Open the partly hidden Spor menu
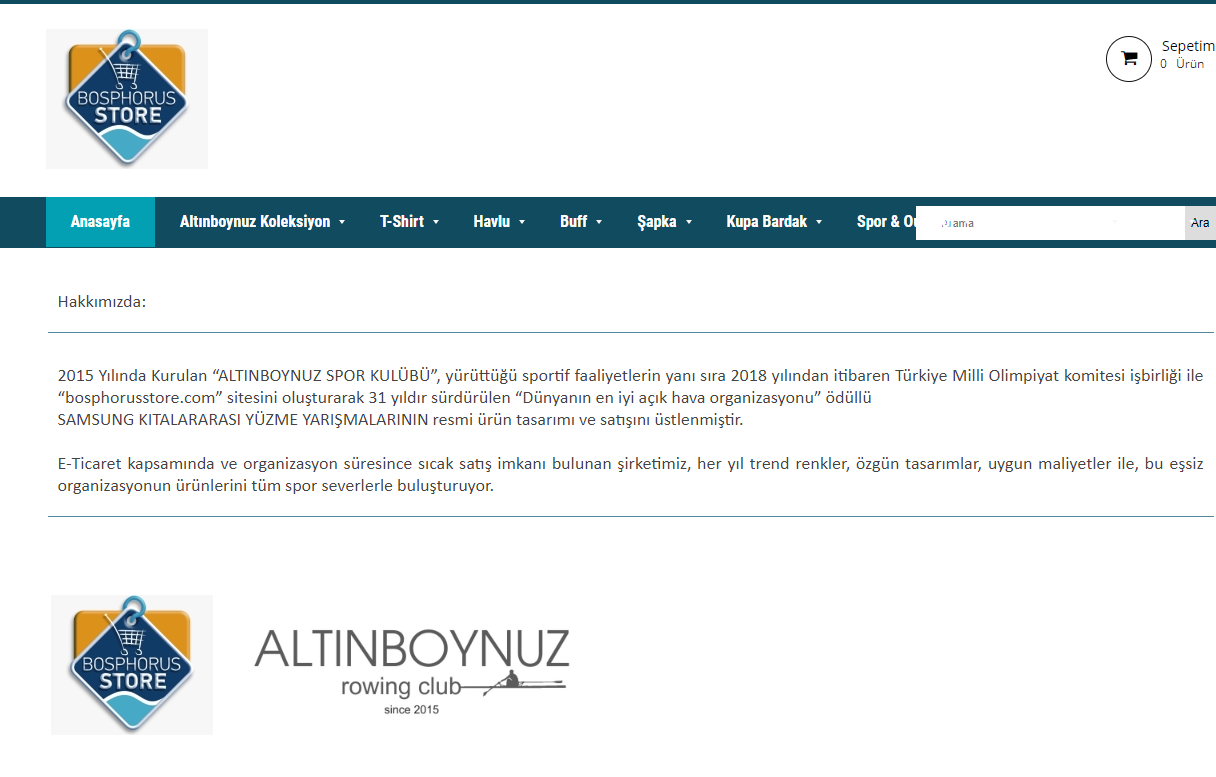This screenshot has width=1216, height=777. [886, 222]
